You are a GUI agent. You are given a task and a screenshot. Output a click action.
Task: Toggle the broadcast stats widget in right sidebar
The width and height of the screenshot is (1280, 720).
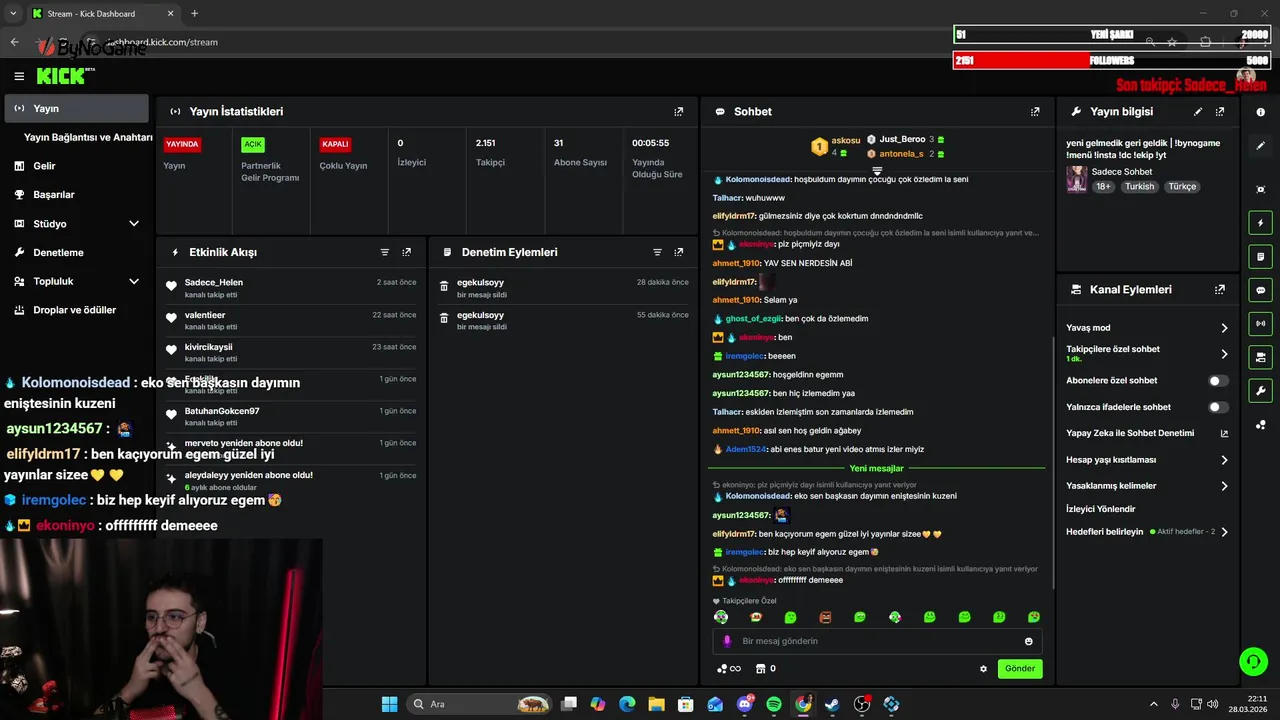pyautogui.click(x=1261, y=323)
